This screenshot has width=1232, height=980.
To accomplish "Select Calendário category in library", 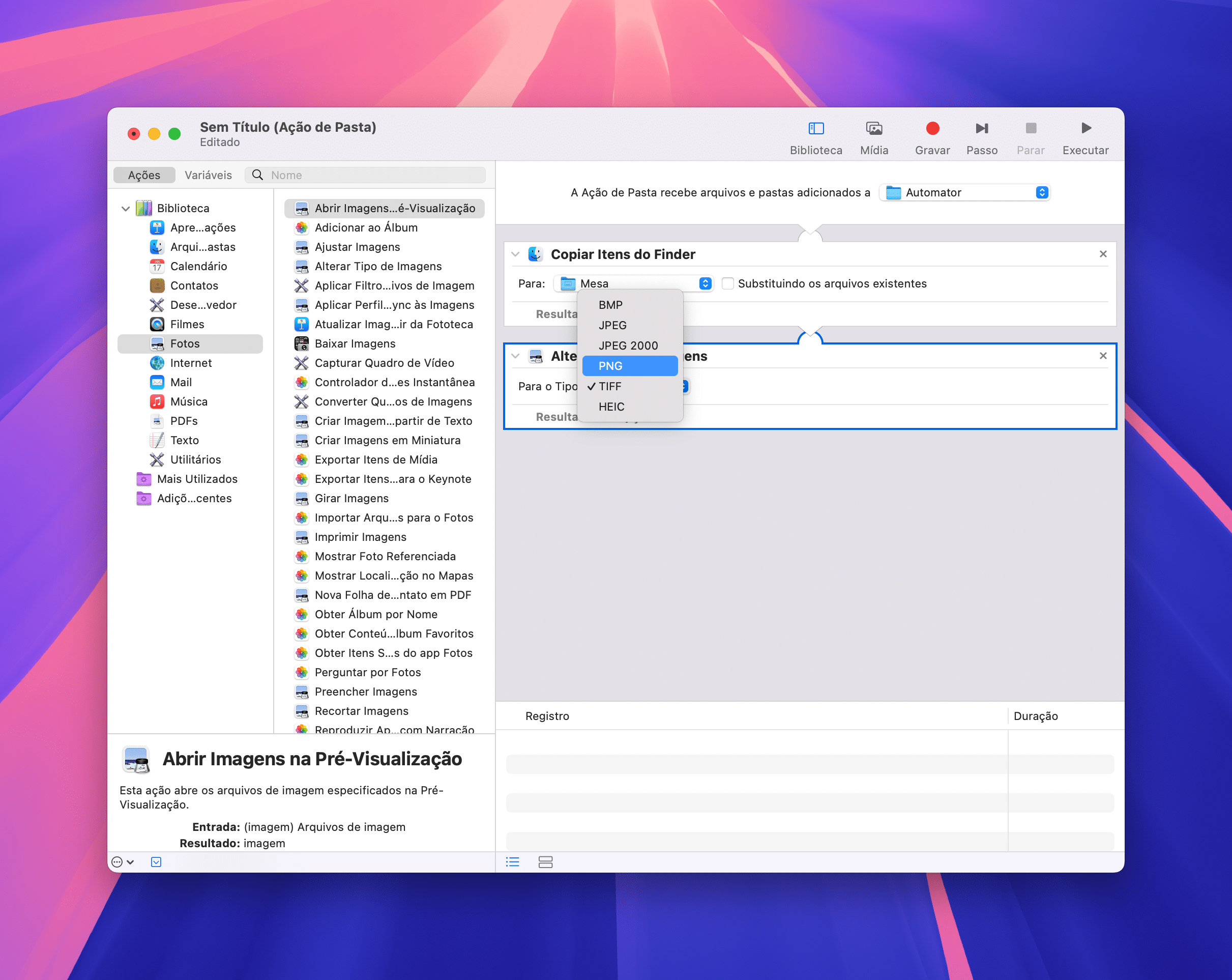I will pos(190,267).
